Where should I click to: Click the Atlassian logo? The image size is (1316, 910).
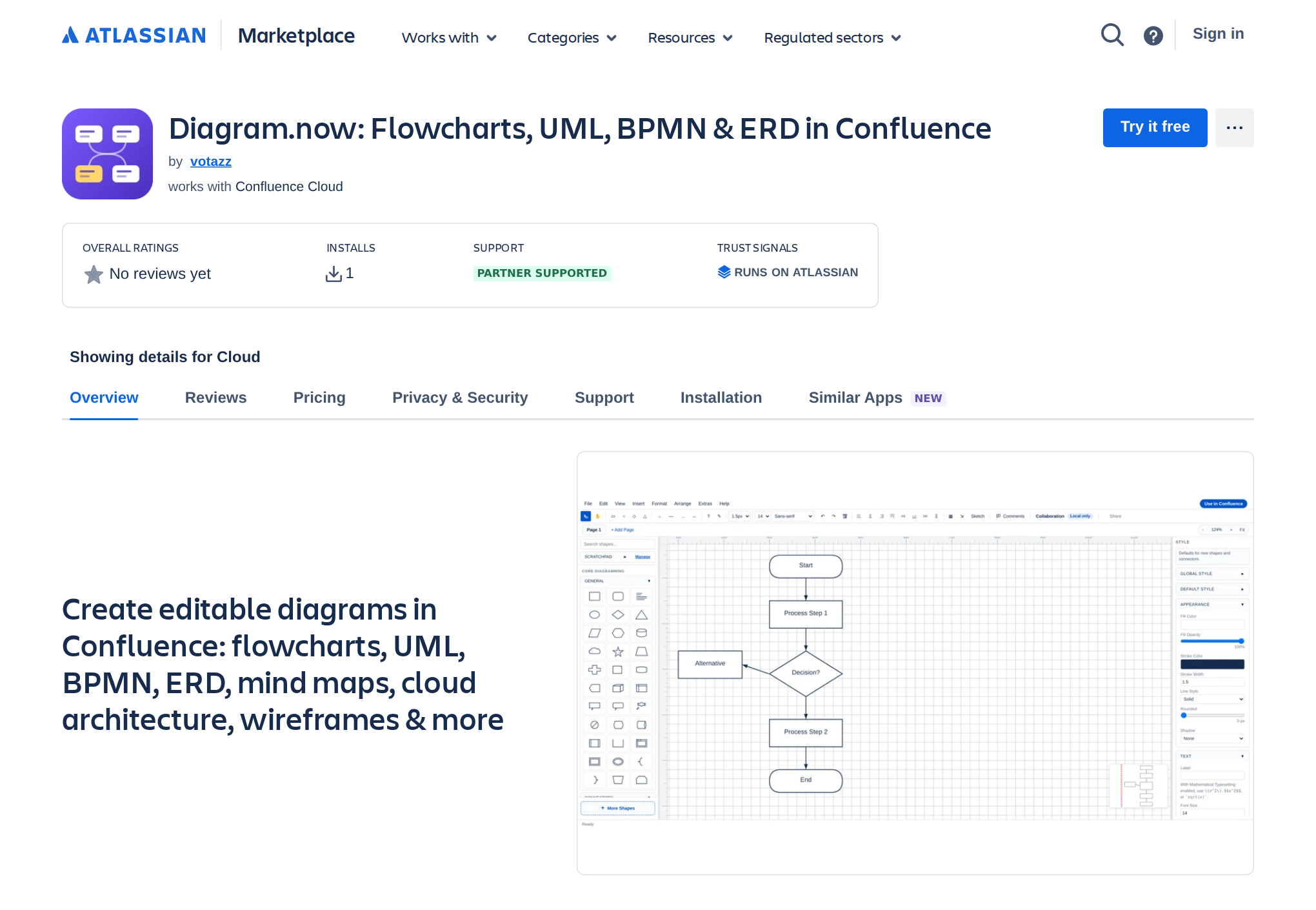(x=134, y=35)
